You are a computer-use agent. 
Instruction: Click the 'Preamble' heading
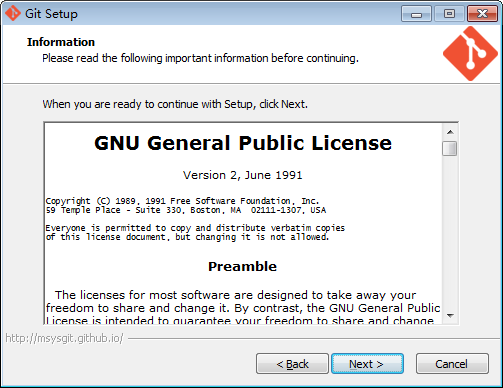[x=242, y=266]
